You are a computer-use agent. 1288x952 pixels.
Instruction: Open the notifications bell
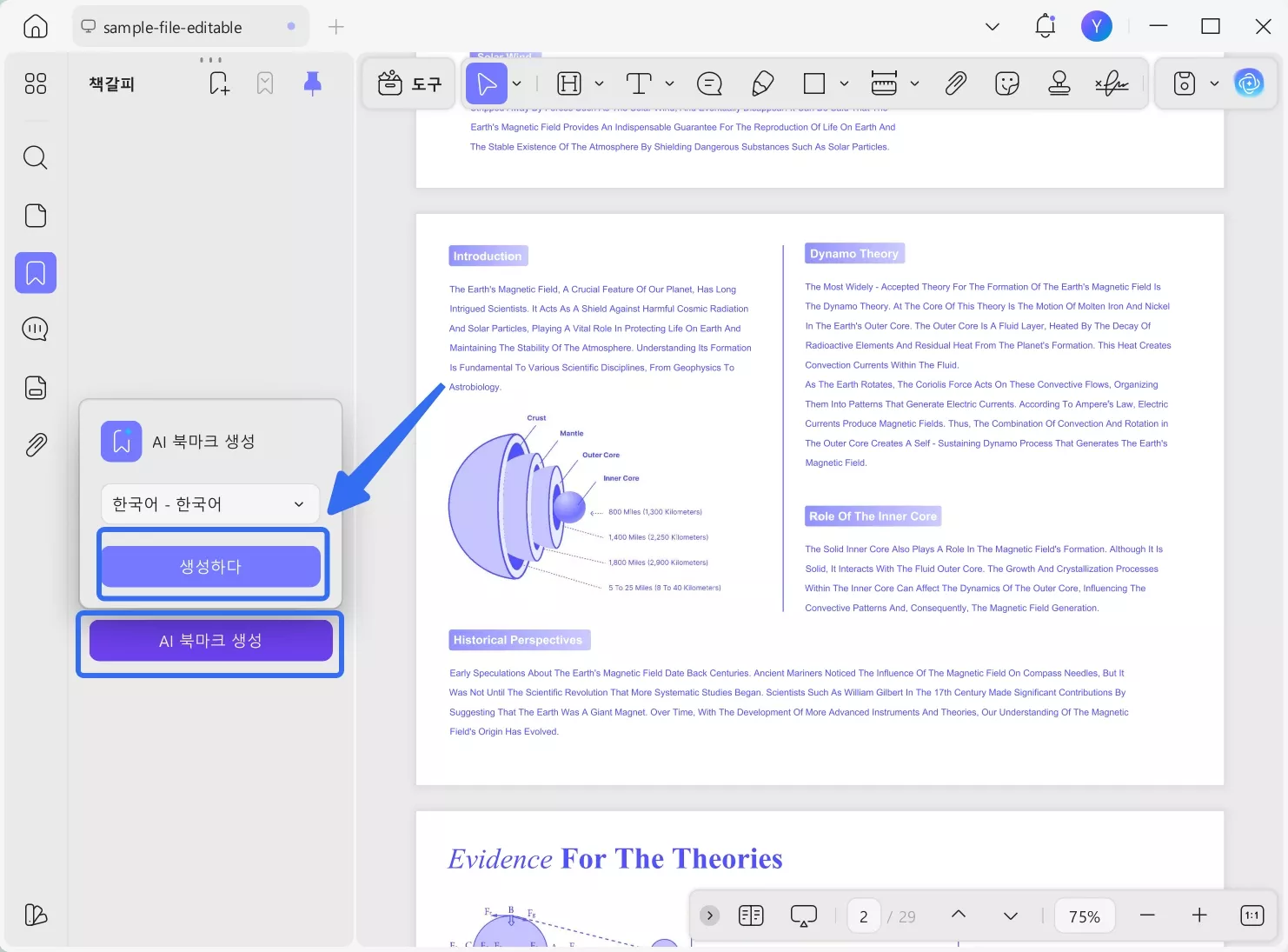(1046, 27)
